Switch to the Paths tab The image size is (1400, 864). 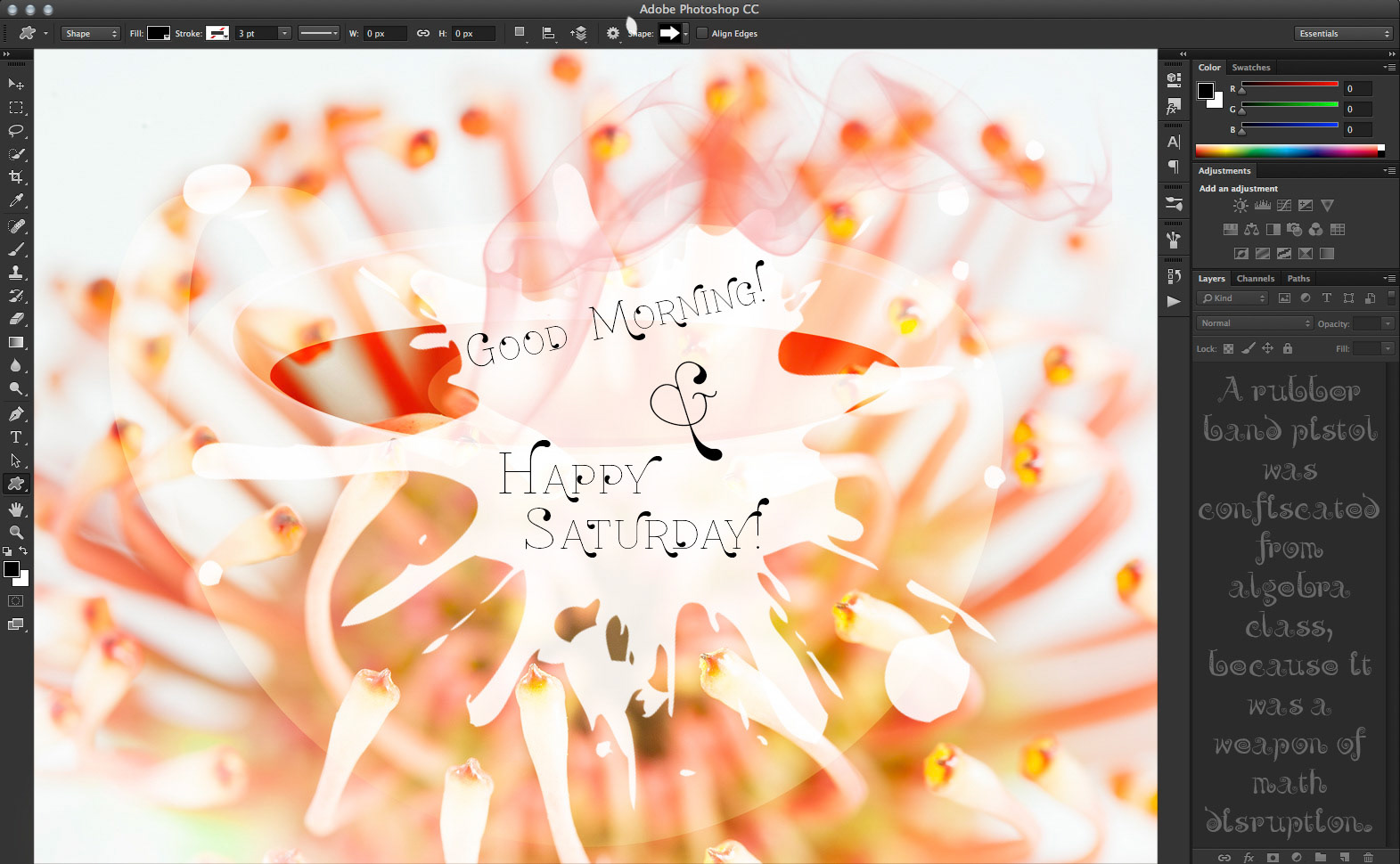click(x=1298, y=279)
